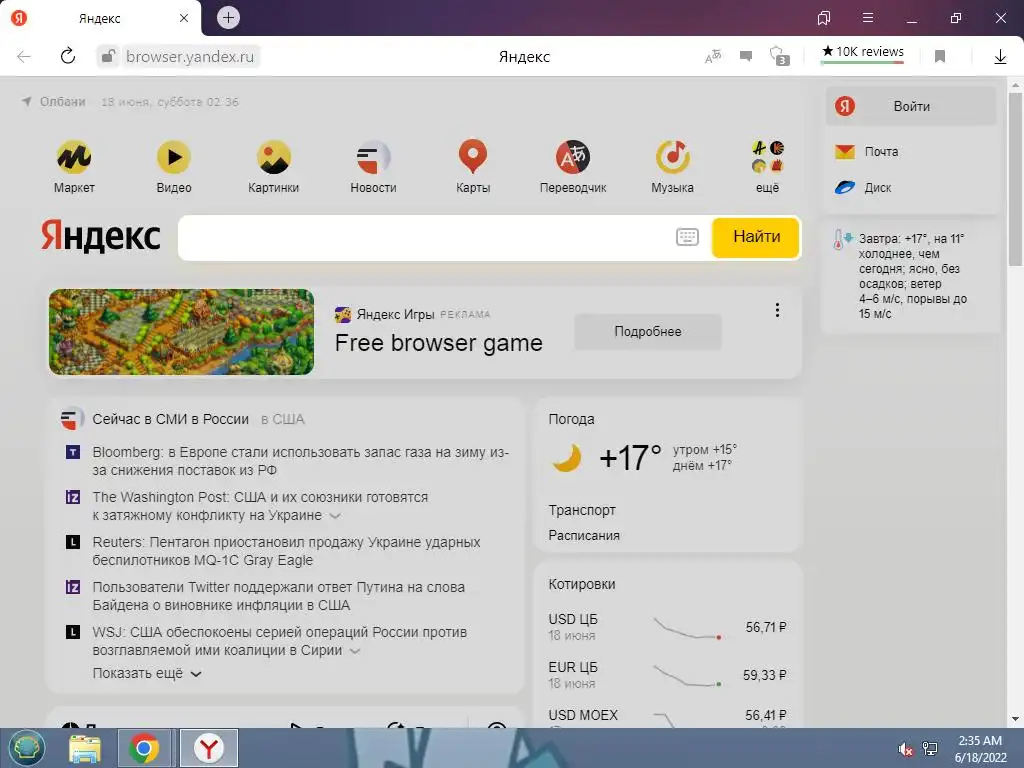
Task: Open the ad options three-dot menu
Action: pyautogui.click(x=777, y=310)
